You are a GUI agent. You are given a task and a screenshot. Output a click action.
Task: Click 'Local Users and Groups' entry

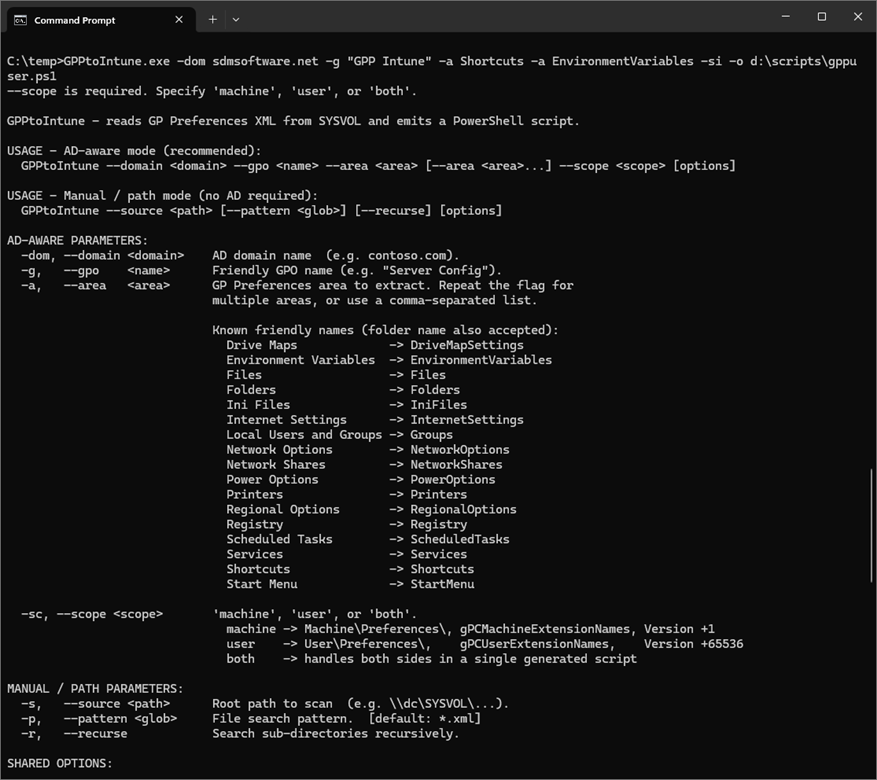pos(304,435)
